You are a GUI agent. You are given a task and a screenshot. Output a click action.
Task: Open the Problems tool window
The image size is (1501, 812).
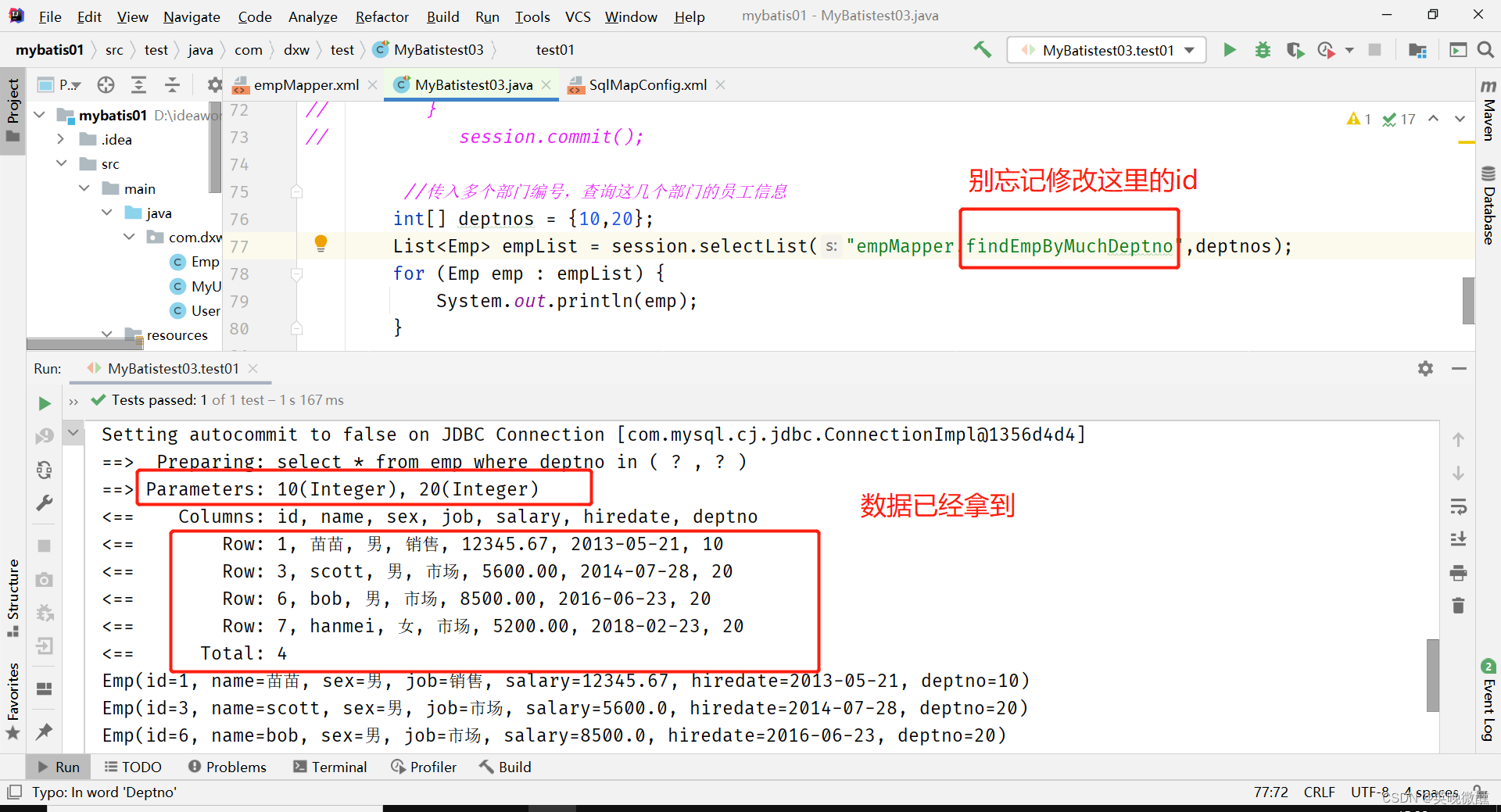(227, 767)
